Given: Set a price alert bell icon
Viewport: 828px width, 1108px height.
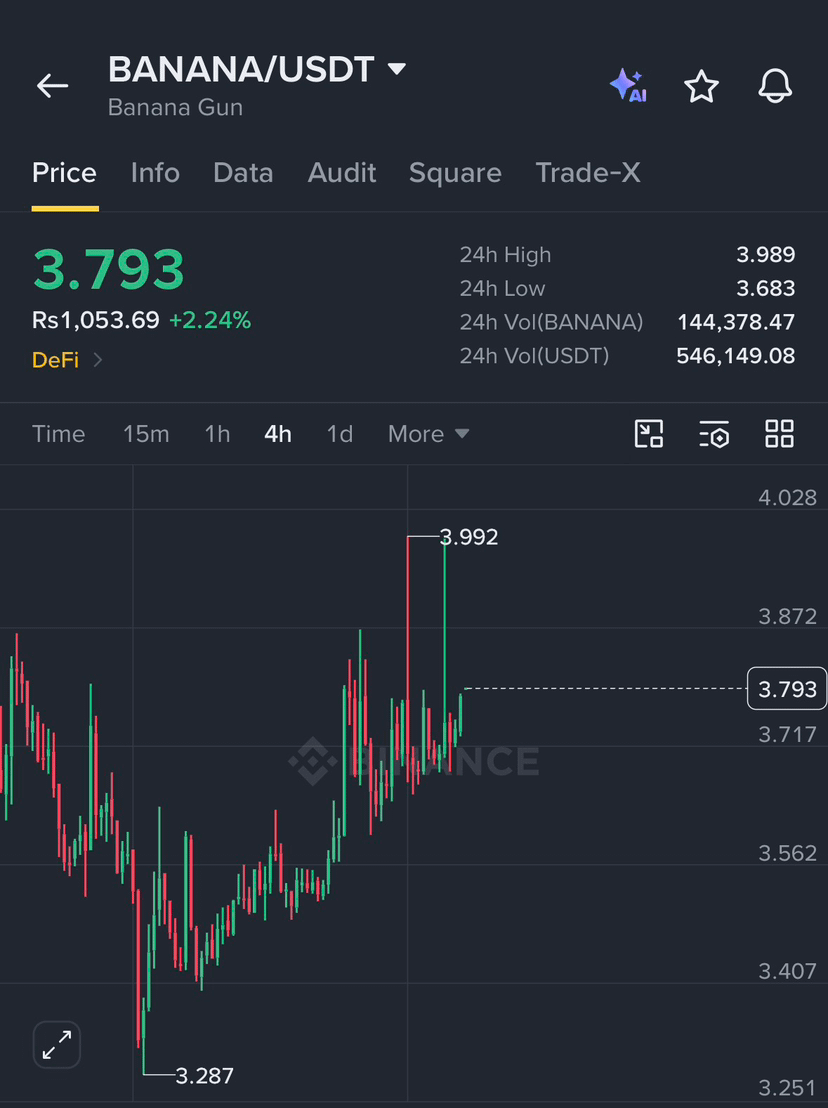Looking at the screenshot, I should tap(775, 86).
